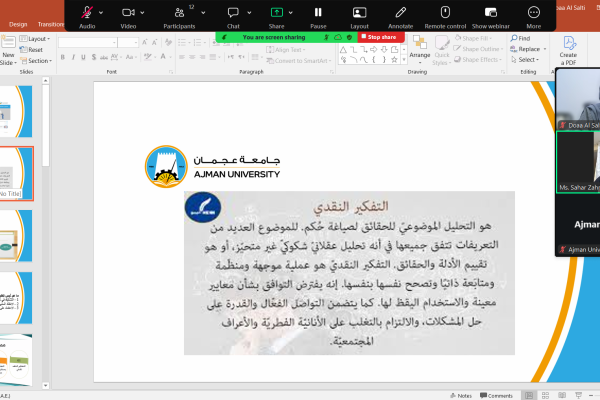Click the Clear All Formatting icon
Viewport: 600px width, 400px height.
point(168,42)
